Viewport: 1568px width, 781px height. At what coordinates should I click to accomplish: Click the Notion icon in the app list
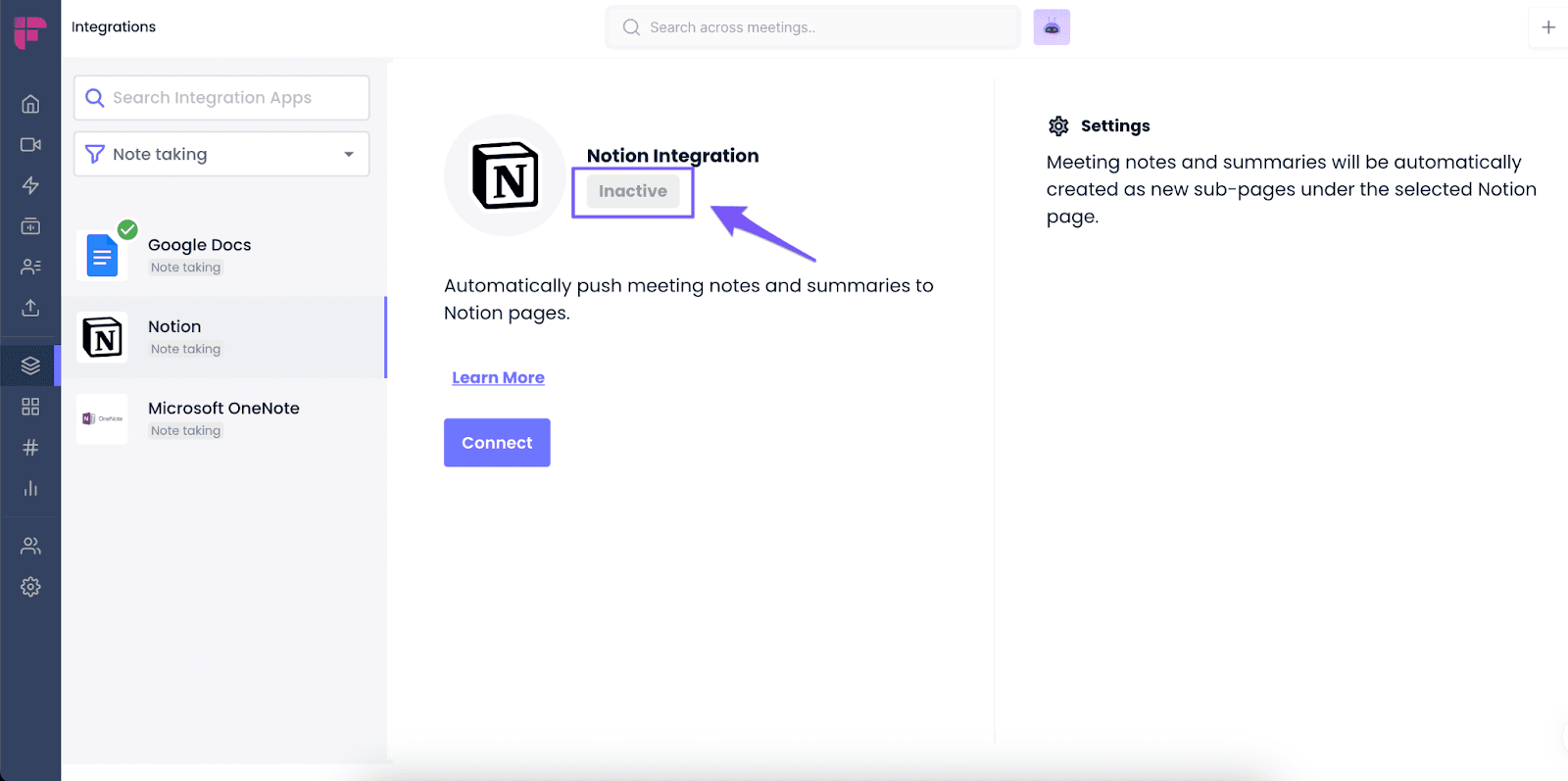pyautogui.click(x=103, y=337)
